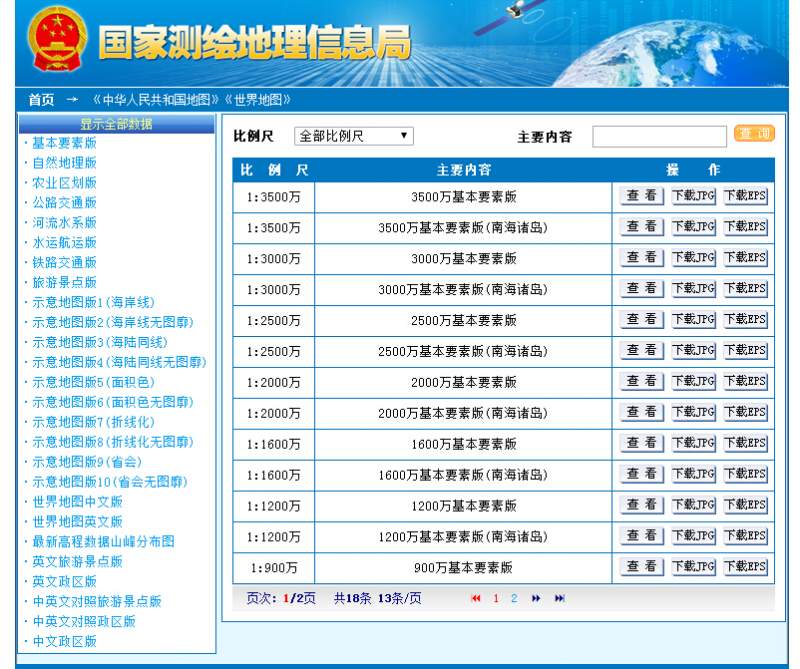View the 3000万基本要素版 map
The width and height of the screenshot is (800, 669).
(x=642, y=258)
